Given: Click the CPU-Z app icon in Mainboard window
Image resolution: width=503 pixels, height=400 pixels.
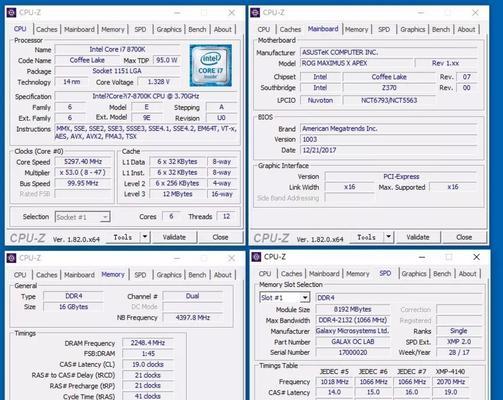Looking at the screenshot, I should click(x=255, y=13).
